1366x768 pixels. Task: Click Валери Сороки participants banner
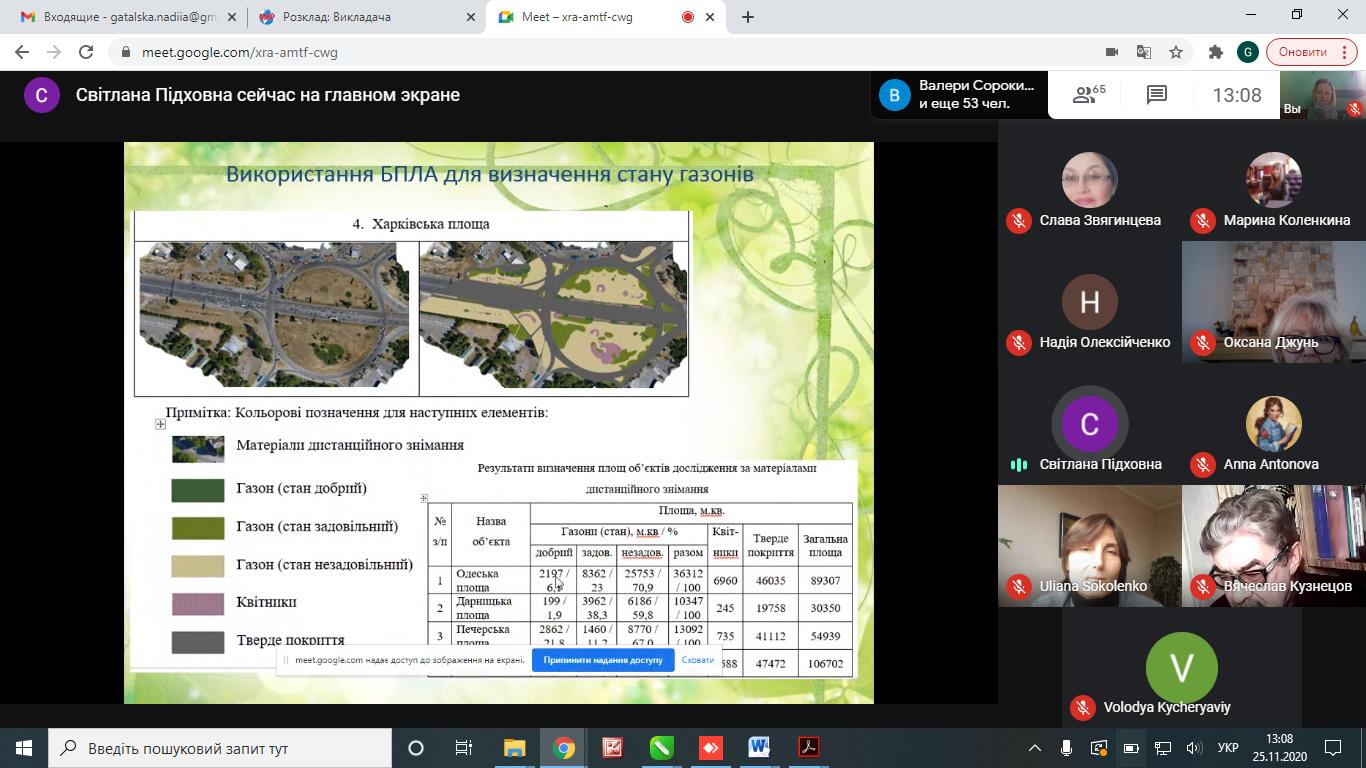pos(960,95)
